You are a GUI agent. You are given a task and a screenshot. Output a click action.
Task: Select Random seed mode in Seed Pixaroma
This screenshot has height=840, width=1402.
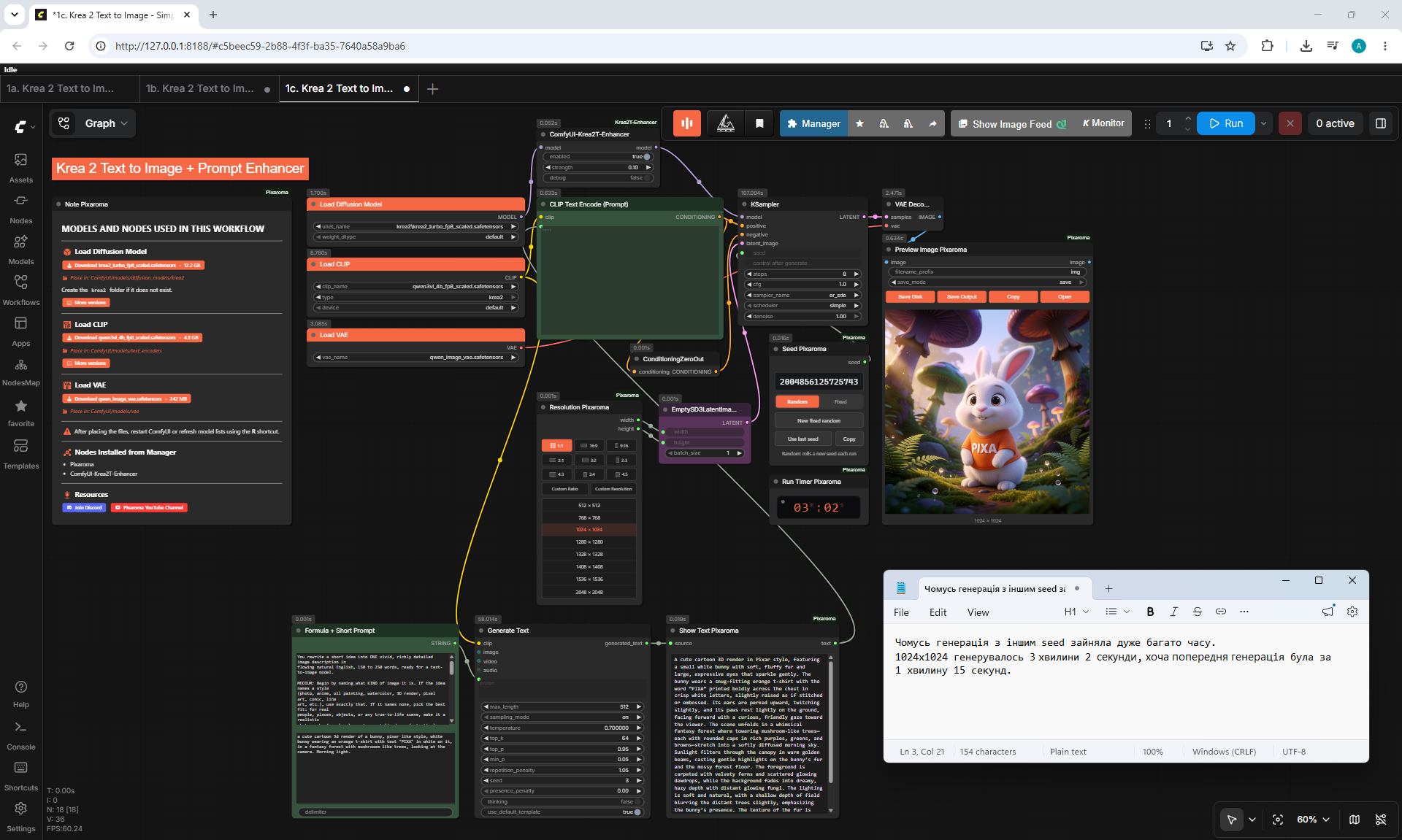click(x=797, y=402)
